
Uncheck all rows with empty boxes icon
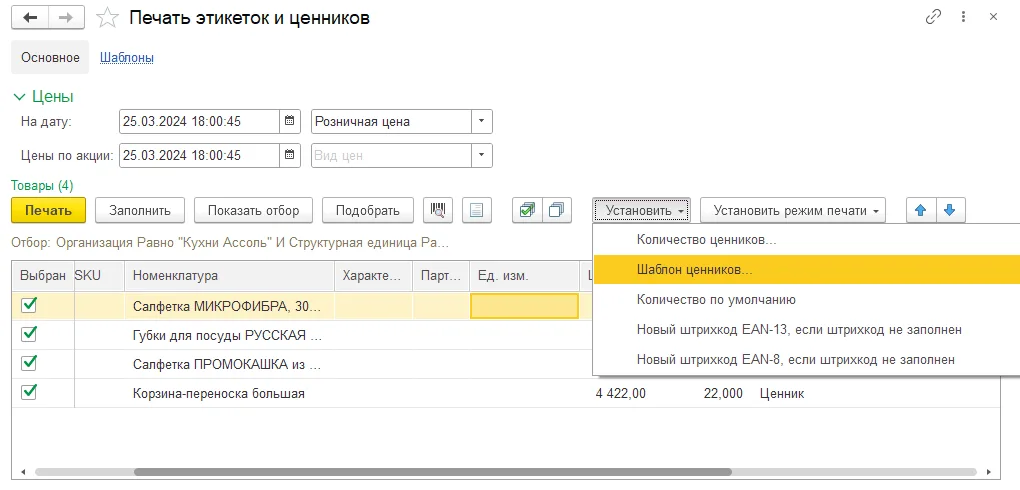(557, 210)
